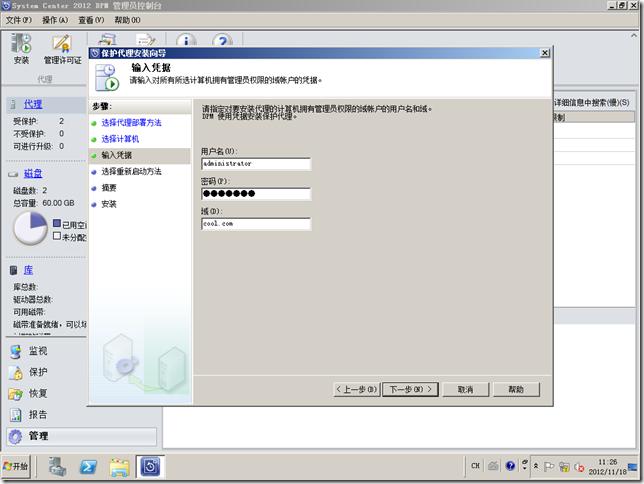Open 保护 protection workspace
Image resolution: width=644 pixels, height=484 pixels.
click(x=38, y=372)
